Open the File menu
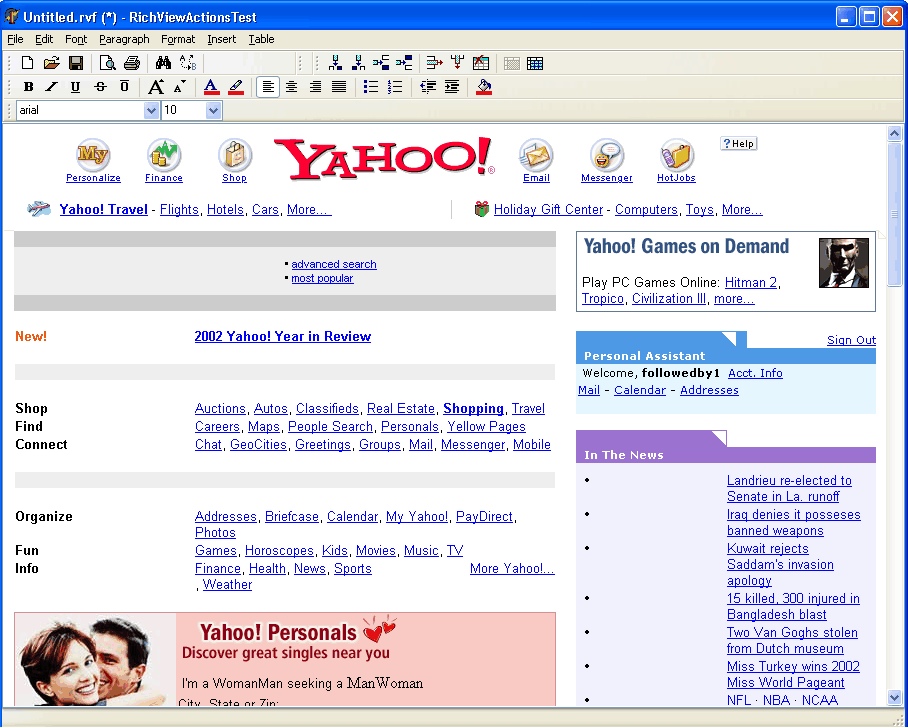 pos(15,39)
